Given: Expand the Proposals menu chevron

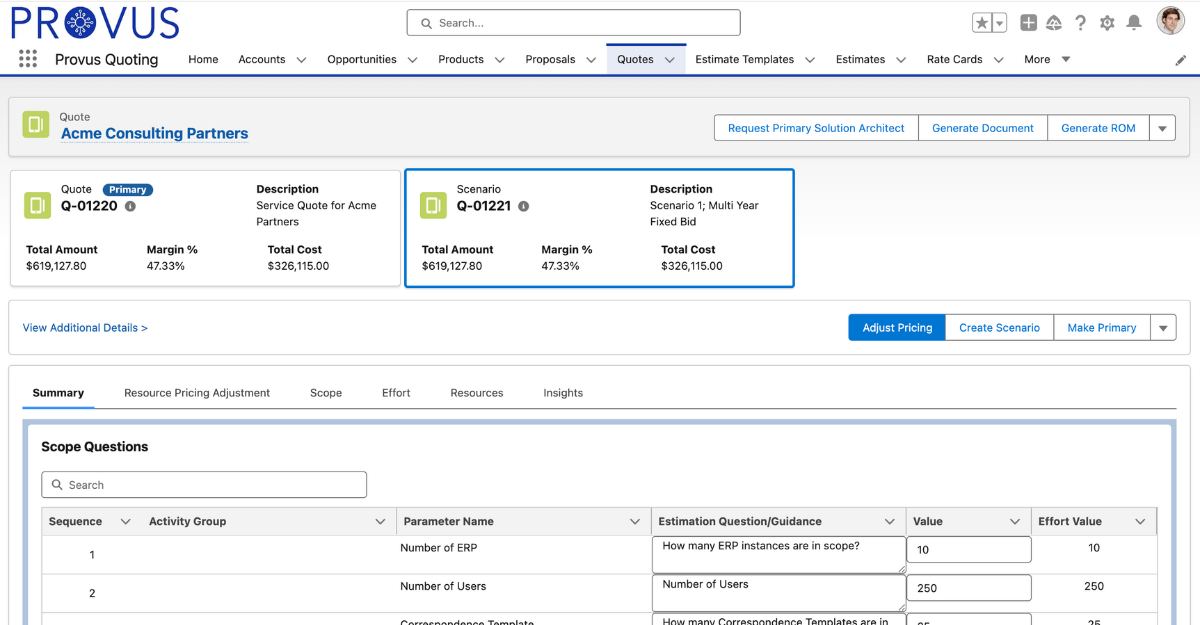Looking at the screenshot, I should pyautogui.click(x=591, y=60).
